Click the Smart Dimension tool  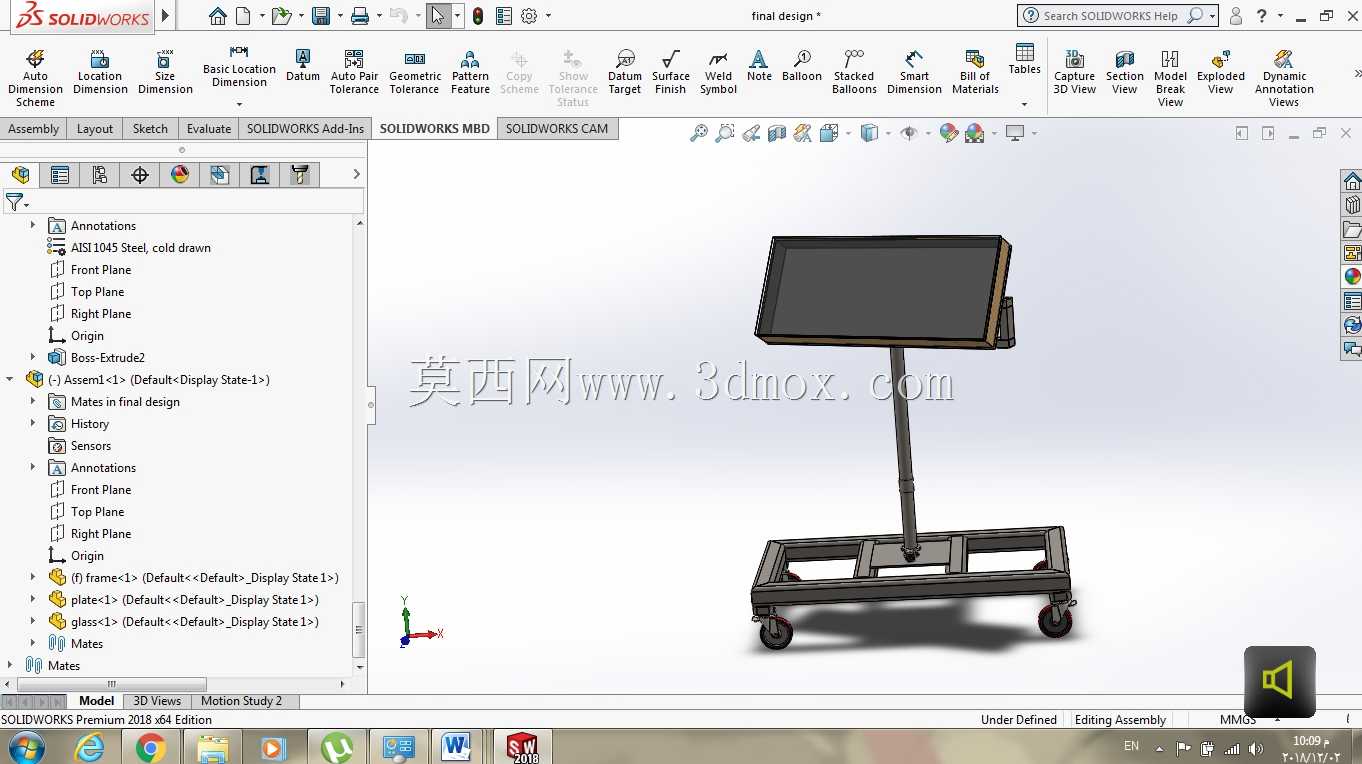click(x=914, y=72)
